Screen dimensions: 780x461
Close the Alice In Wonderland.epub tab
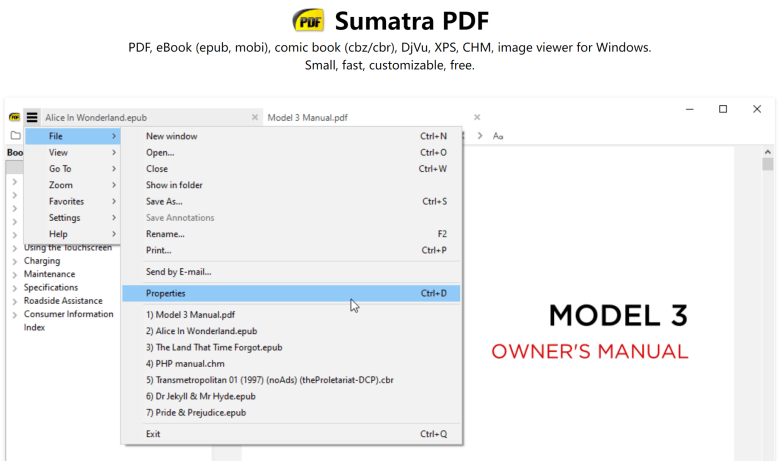255,117
